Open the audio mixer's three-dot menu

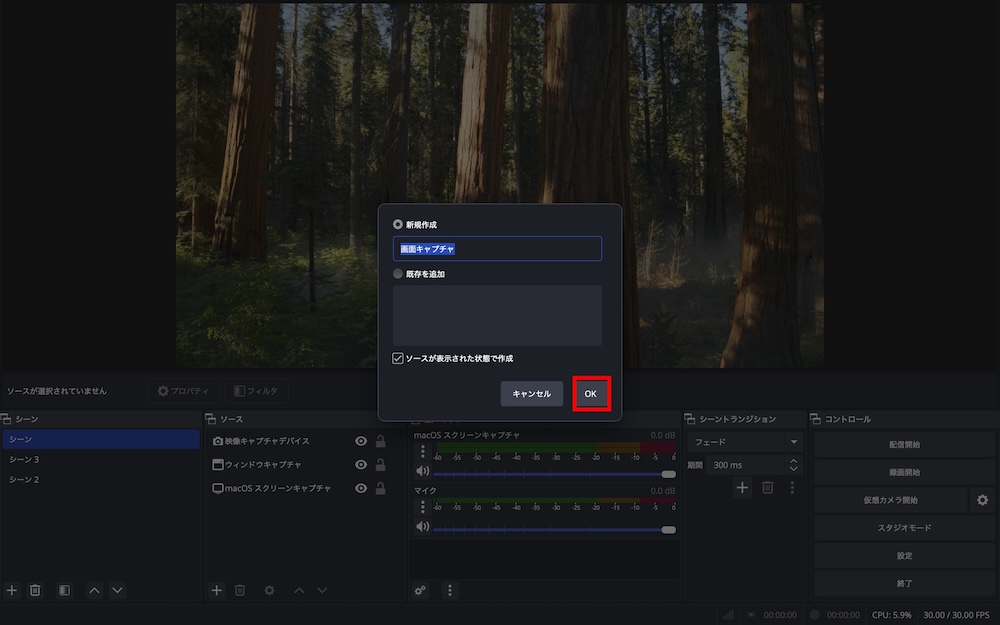coord(450,591)
